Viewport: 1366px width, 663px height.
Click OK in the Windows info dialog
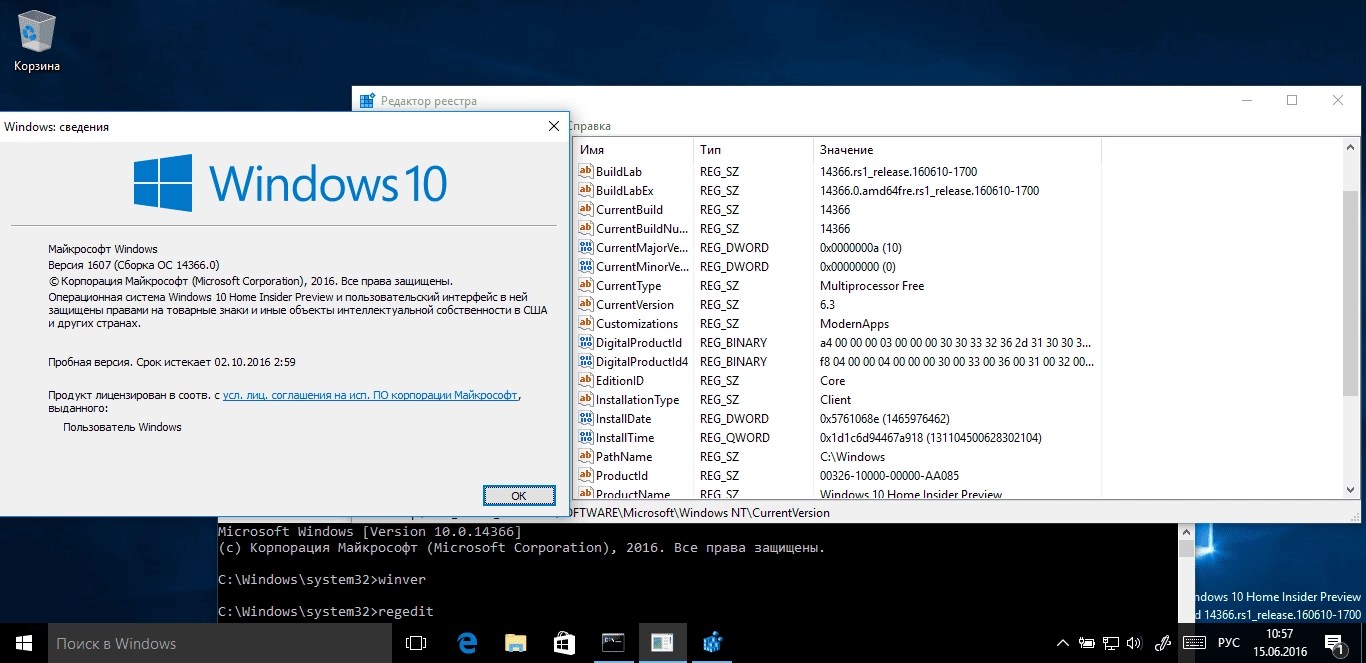pos(518,495)
